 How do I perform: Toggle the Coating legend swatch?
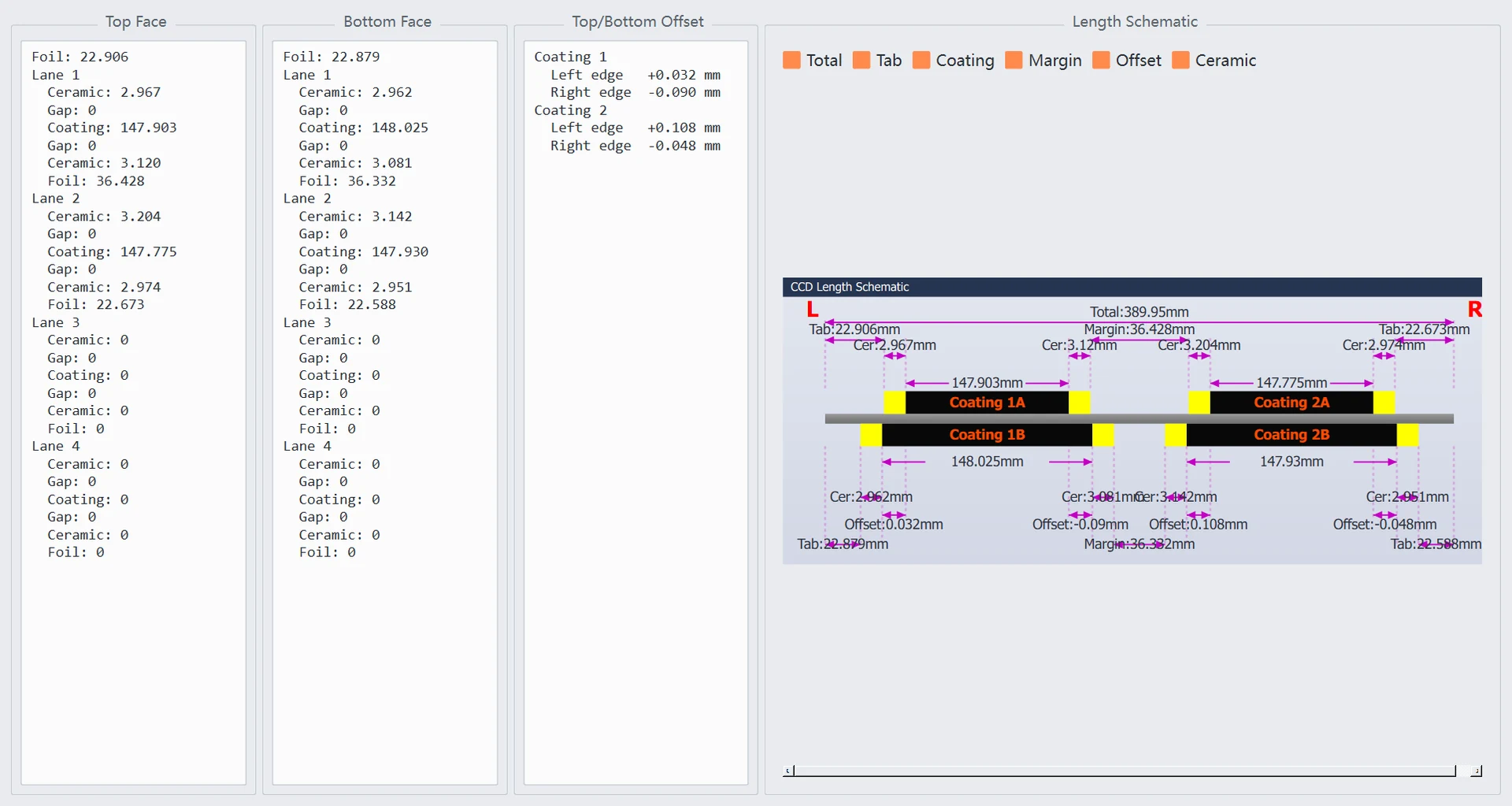coord(921,61)
